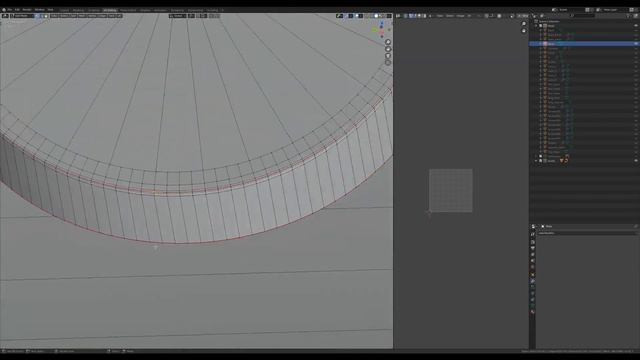Open the Object properties tab

(533, 275)
